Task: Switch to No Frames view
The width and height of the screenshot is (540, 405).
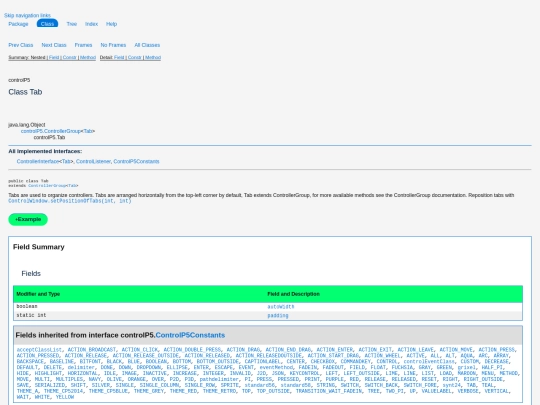Action: click(113, 45)
